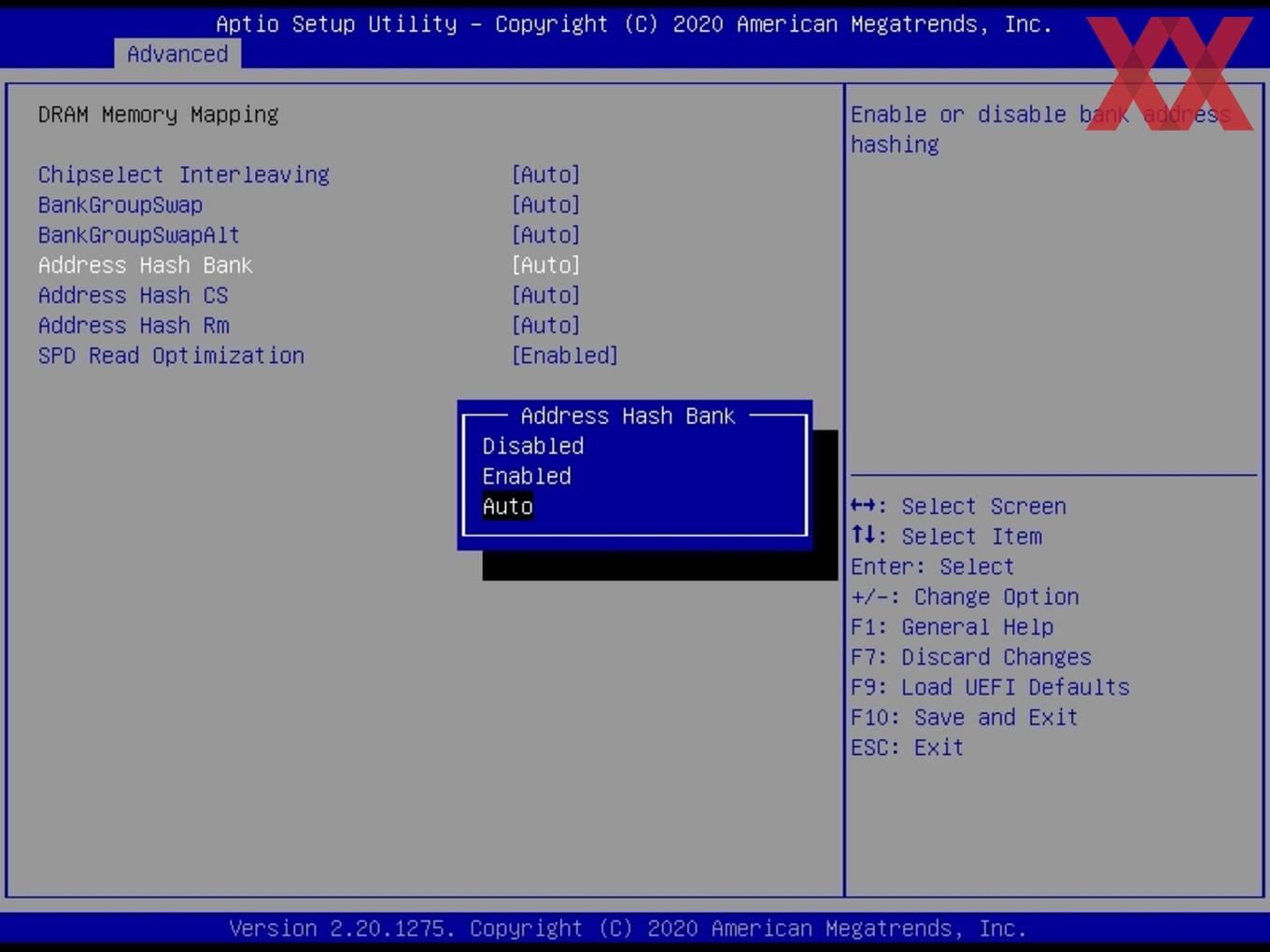
Task: Click the Select Screen arrows hint
Action: (x=958, y=506)
